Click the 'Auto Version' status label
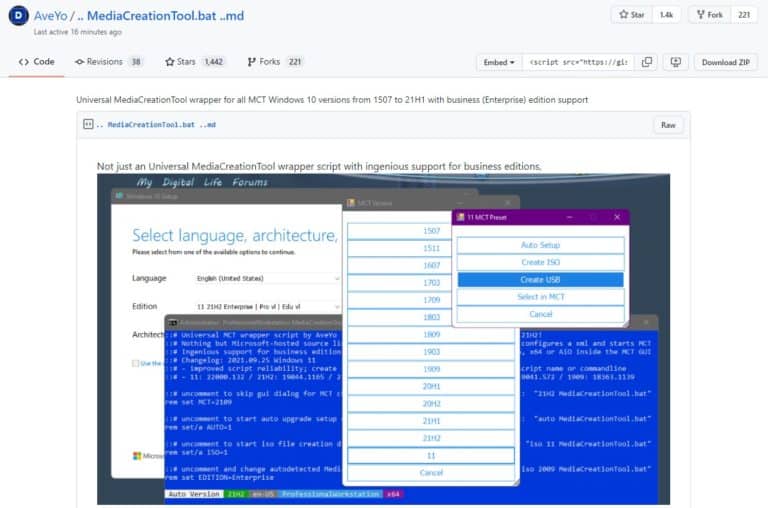Screen dimensions: 768x508 point(194,494)
